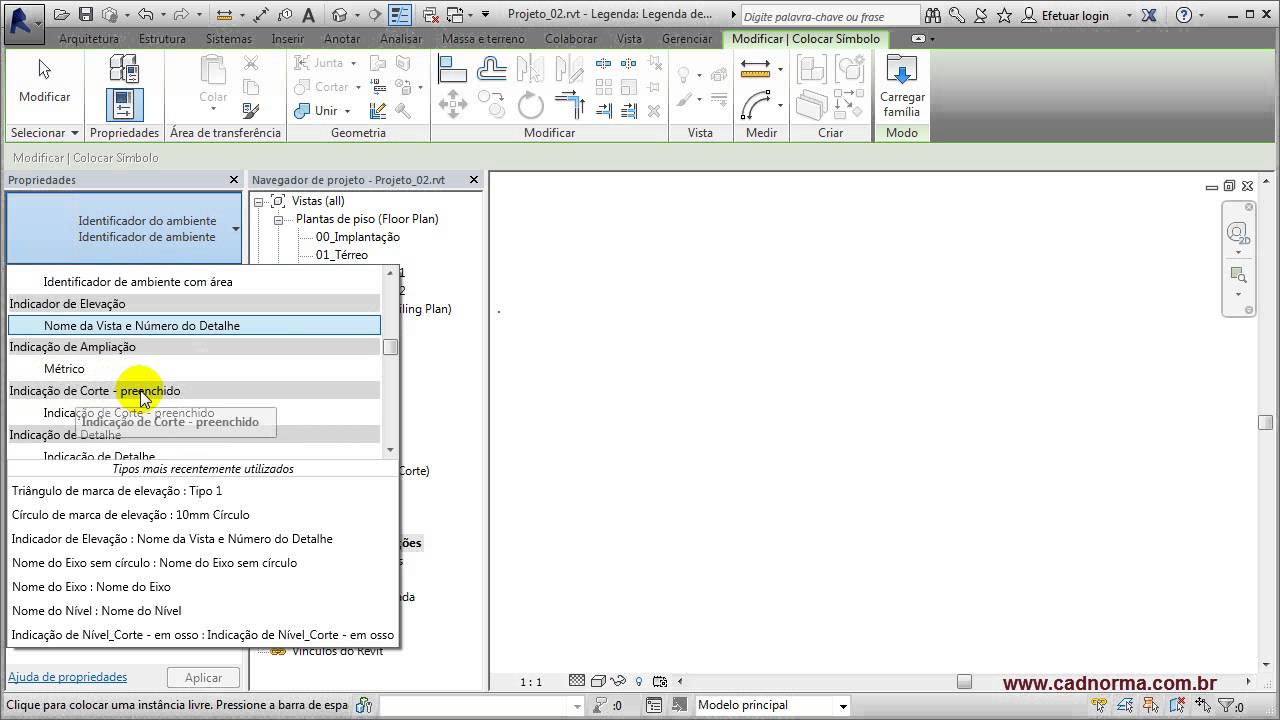The height and width of the screenshot is (720, 1280).
Task: Click the Offset tool icon
Action: [x=492, y=68]
